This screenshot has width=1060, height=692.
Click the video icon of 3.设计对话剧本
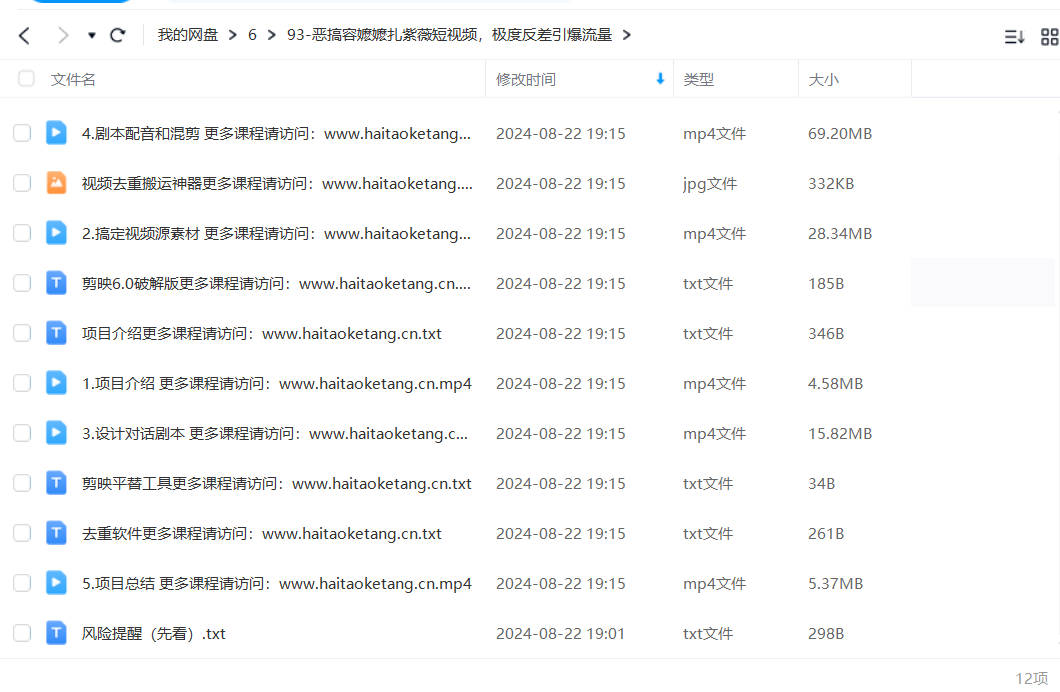pos(56,432)
